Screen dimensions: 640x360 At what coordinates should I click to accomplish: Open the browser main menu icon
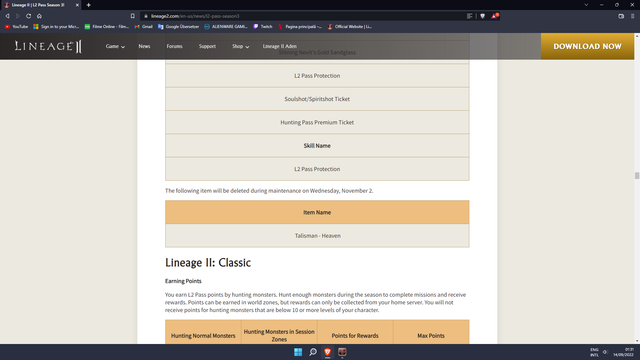click(633, 16)
